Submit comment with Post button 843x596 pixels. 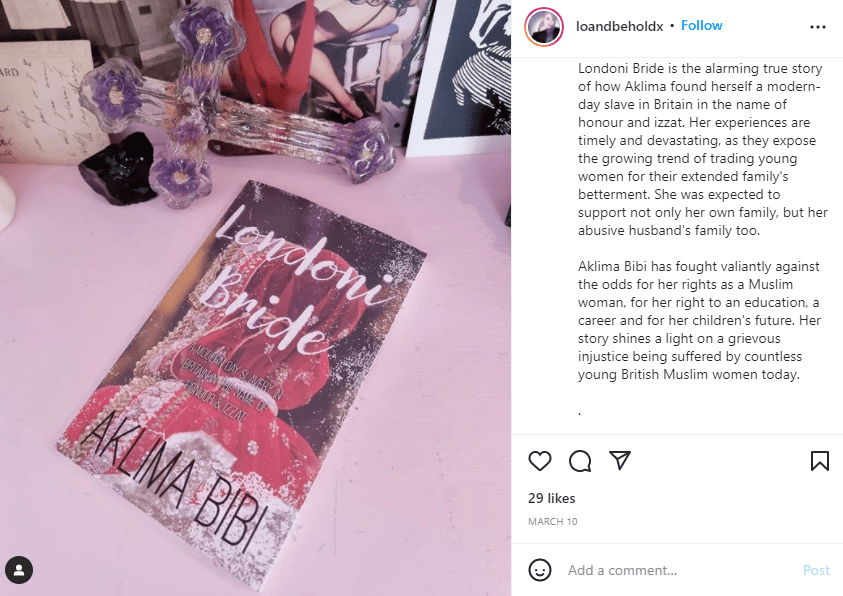tap(816, 570)
